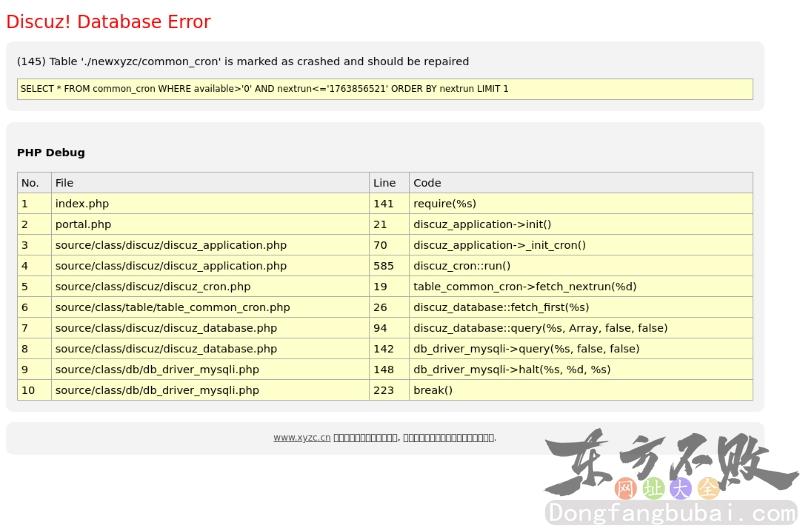Click the No. column header
The width and height of the screenshot is (800, 528).
click(30, 183)
